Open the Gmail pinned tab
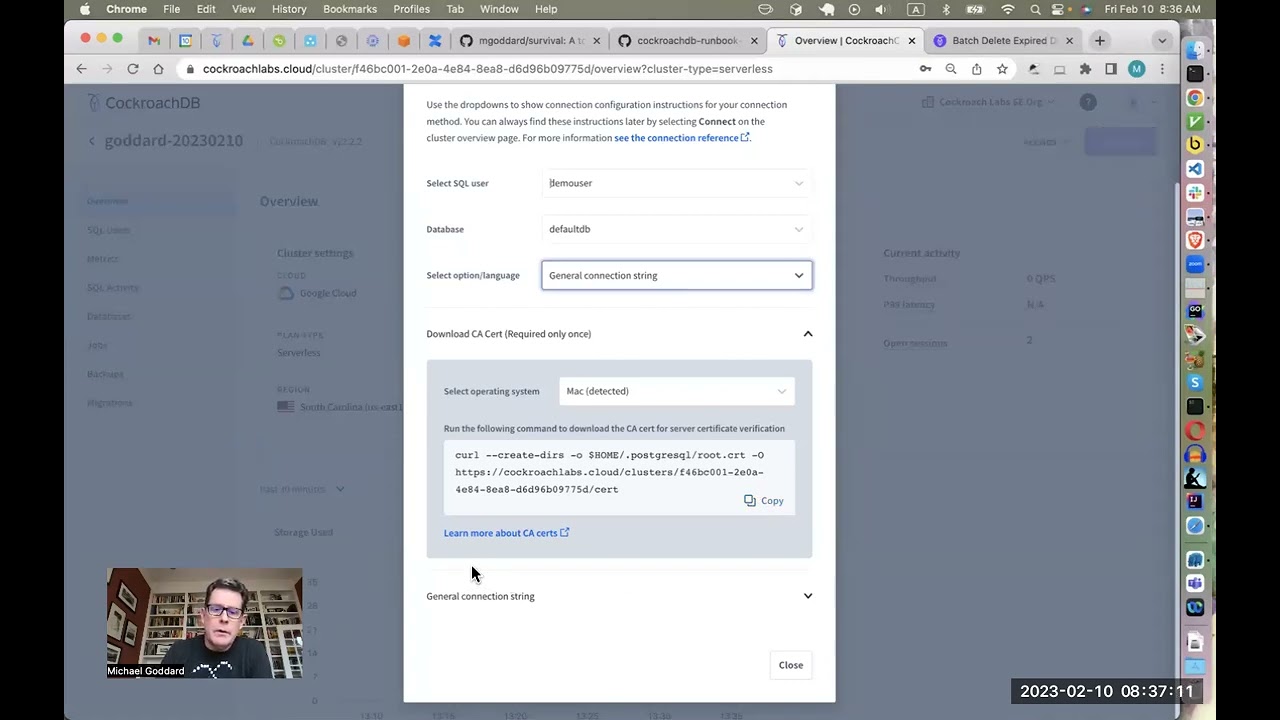This screenshot has height=720, width=1280. 153,41
